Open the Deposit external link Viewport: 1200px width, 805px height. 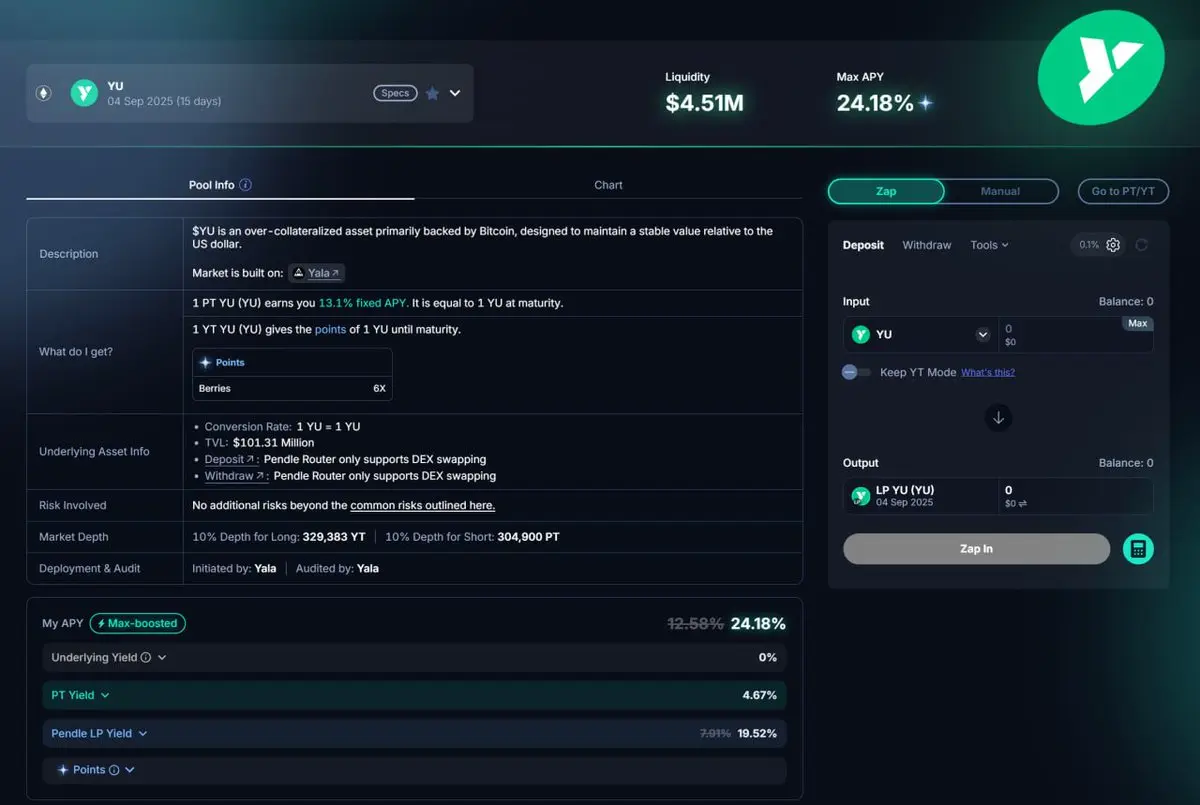tap(232, 459)
